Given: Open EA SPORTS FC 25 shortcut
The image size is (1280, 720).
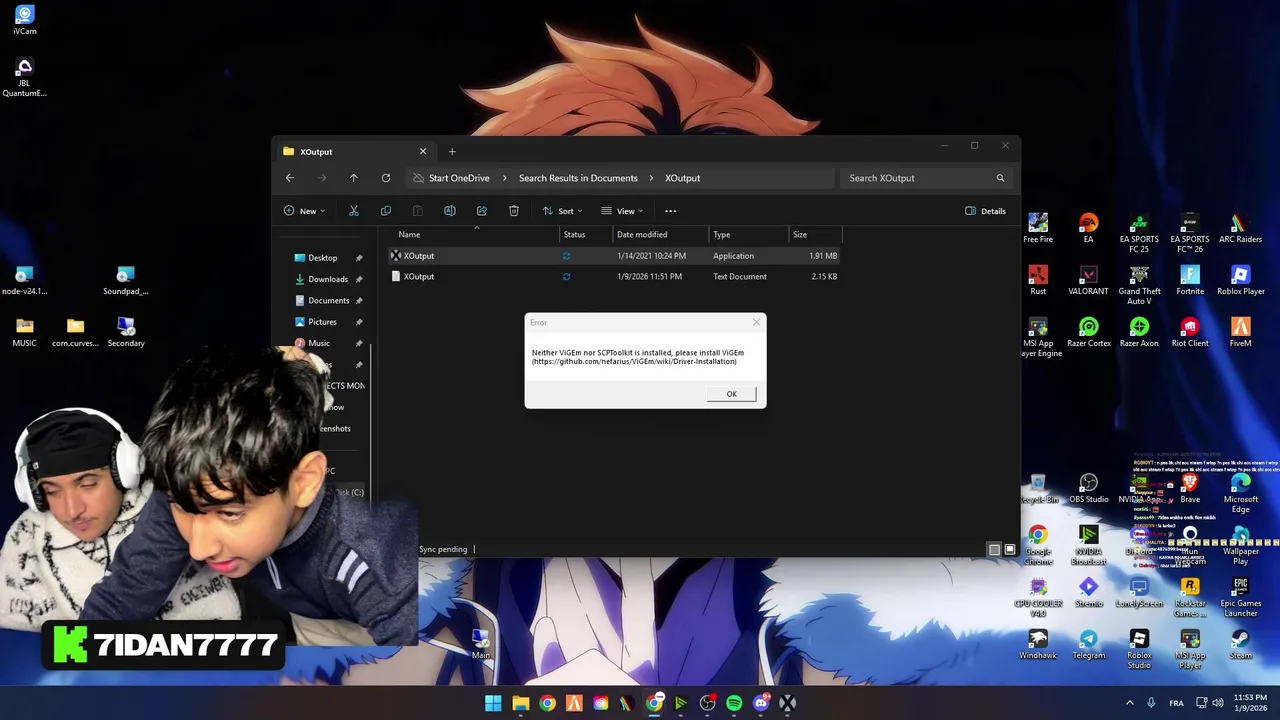Looking at the screenshot, I should click(x=1139, y=233).
